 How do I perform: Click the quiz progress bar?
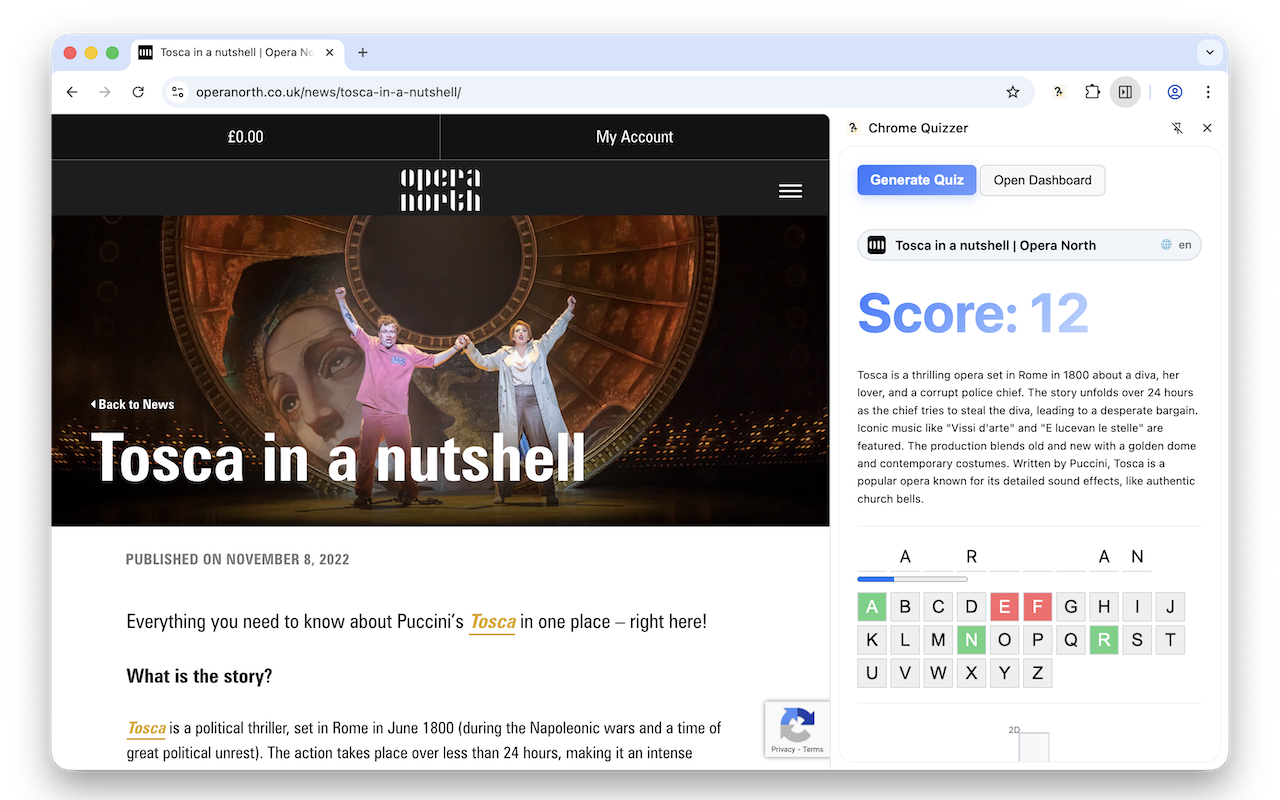click(x=912, y=578)
